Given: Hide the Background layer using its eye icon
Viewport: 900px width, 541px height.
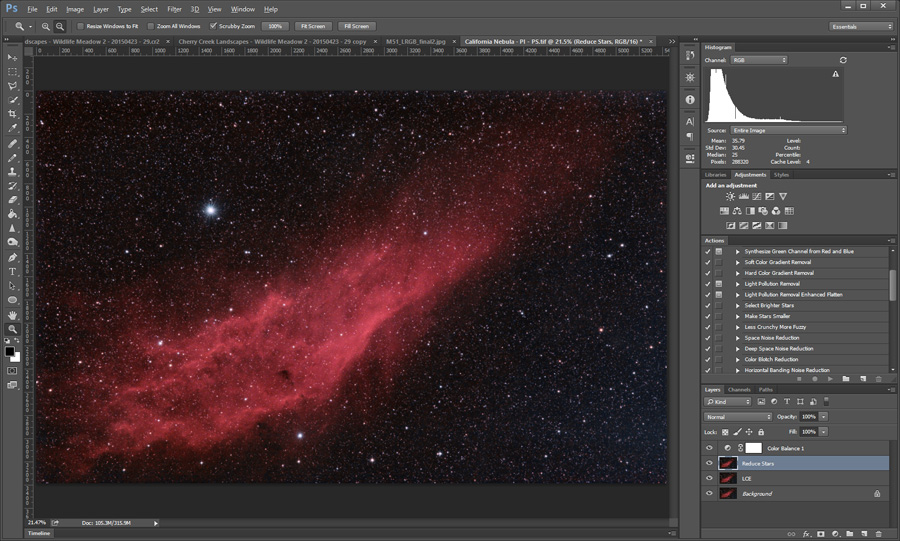Looking at the screenshot, I should coord(710,494).
